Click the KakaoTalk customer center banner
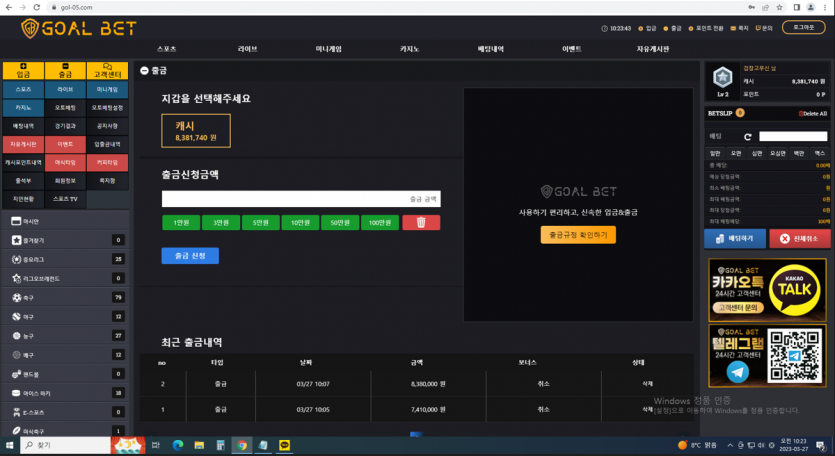This screenshot has height=456, width=835. tap(768, 288)
